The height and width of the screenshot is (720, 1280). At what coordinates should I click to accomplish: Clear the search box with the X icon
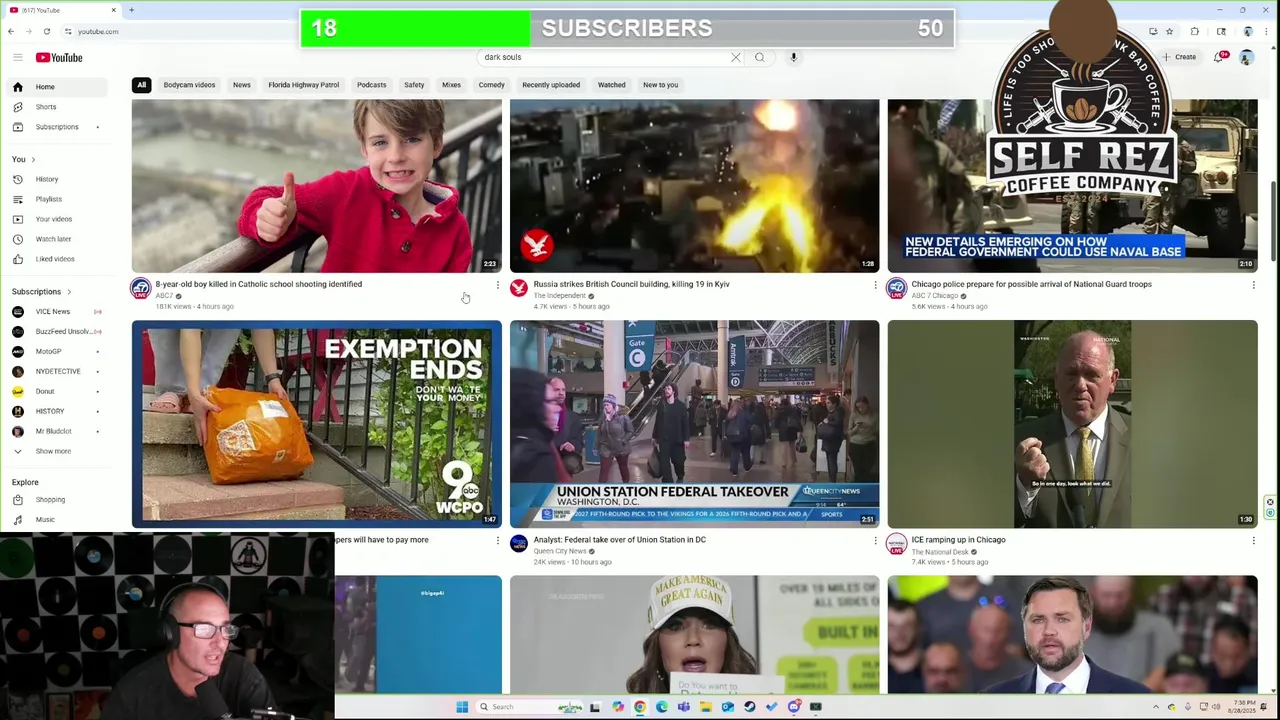736,57
